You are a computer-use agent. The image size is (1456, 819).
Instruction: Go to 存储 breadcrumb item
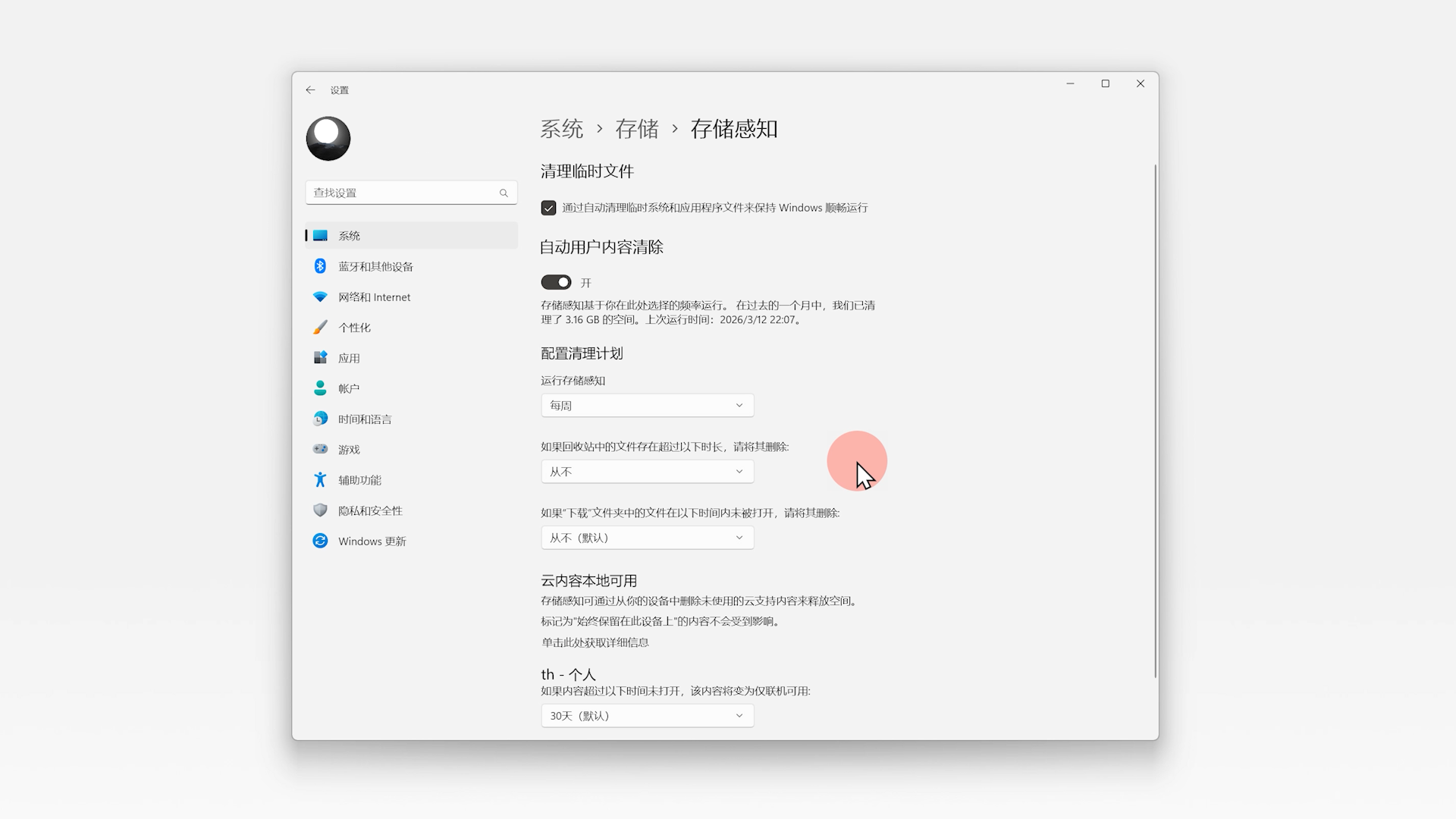click(x=636, y=129)
